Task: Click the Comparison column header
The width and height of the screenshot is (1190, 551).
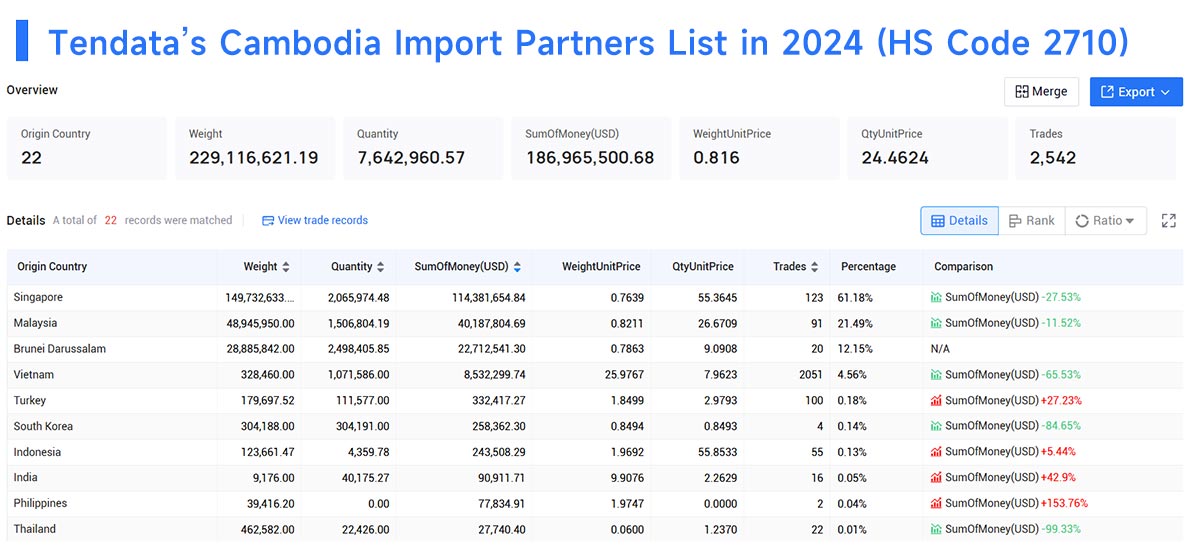Action: coord(963,266)
